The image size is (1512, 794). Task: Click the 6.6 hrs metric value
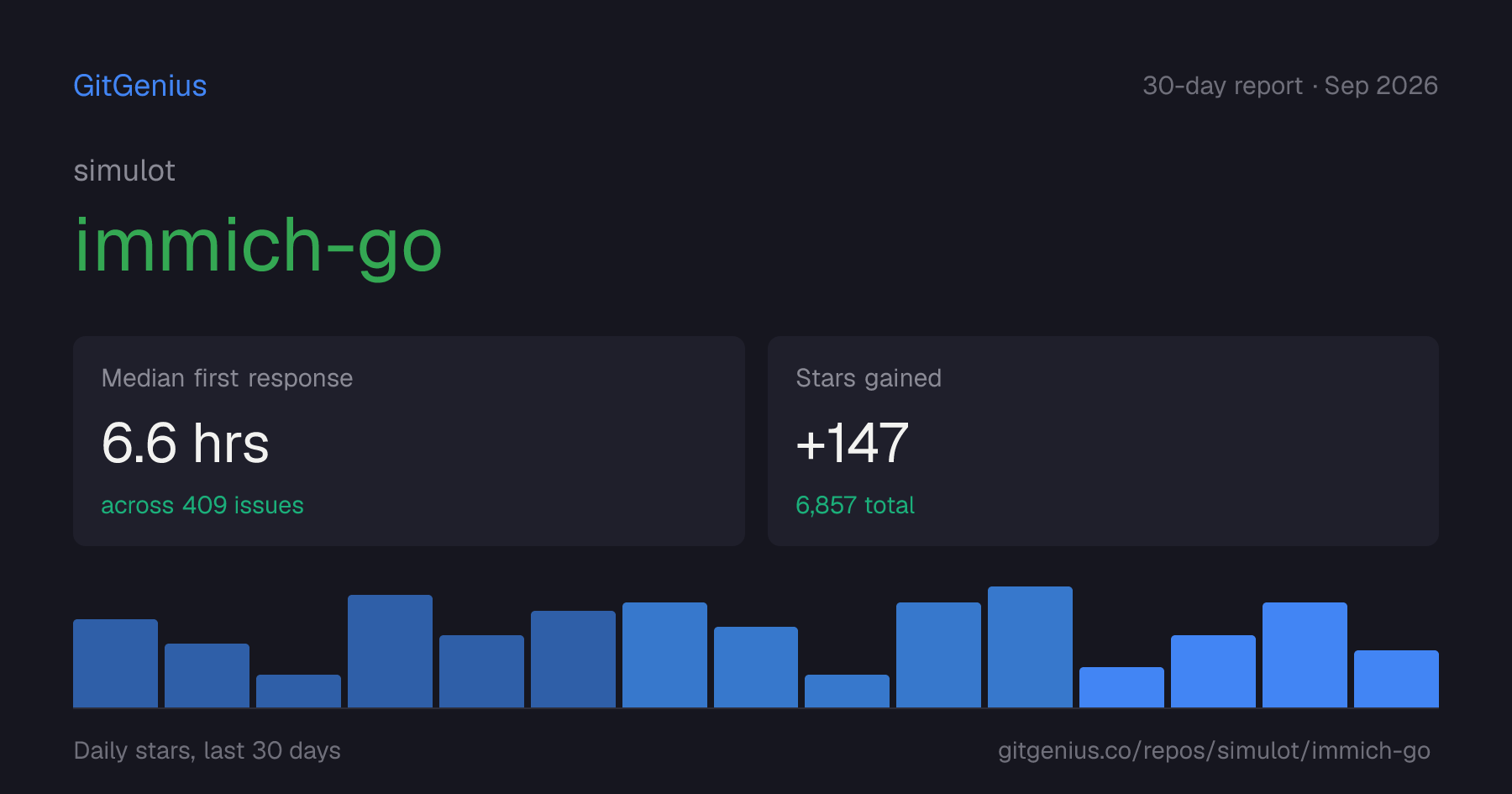[x=185, y=443]
